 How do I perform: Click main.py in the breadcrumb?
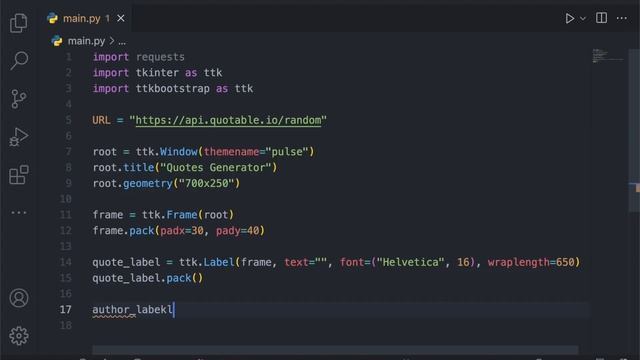86,41
